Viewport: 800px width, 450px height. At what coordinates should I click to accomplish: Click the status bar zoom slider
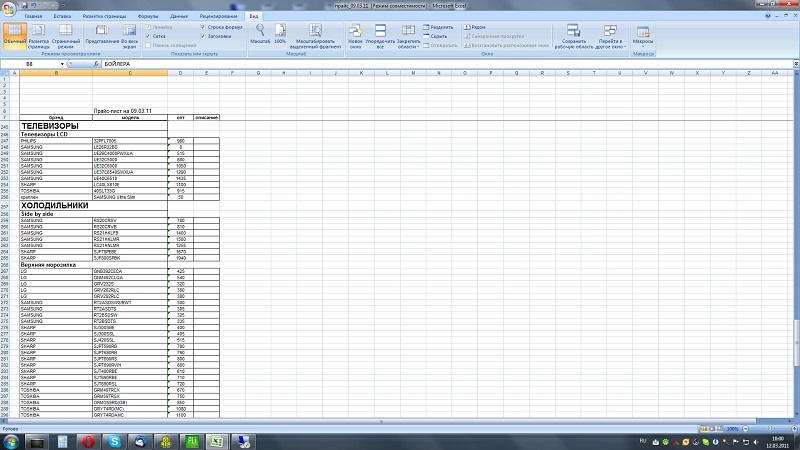[769, 429]
